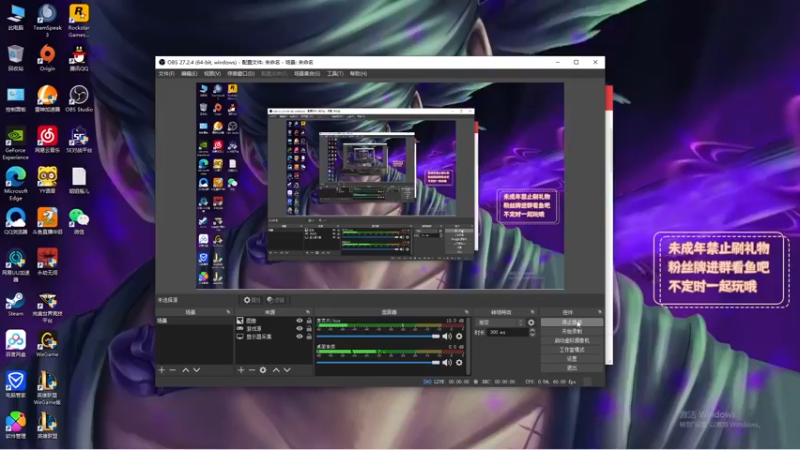Click 启动虚拟摄像机 Start Virtual Camera button
Viewport: 800px width, 450px height.
tap(571, 340)
